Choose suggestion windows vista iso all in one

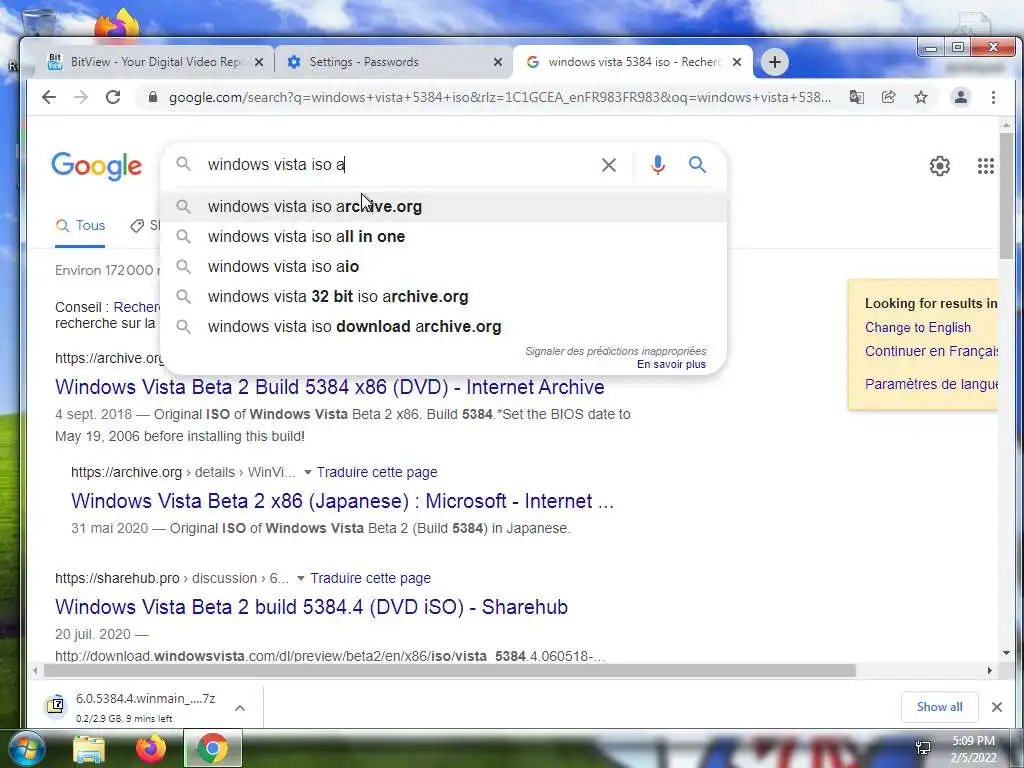(x=443, y=236)
